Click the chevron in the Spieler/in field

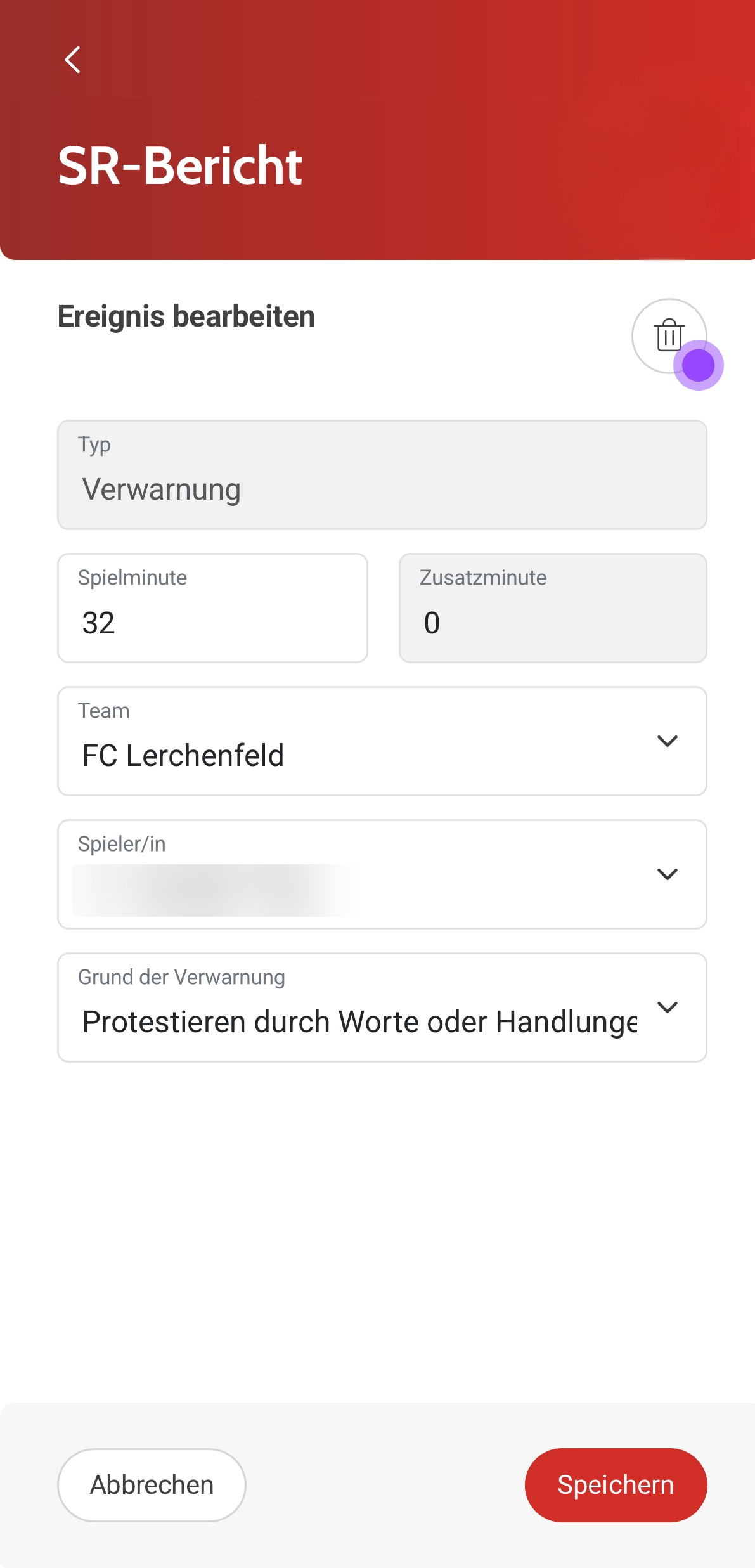tap(668, 874)
